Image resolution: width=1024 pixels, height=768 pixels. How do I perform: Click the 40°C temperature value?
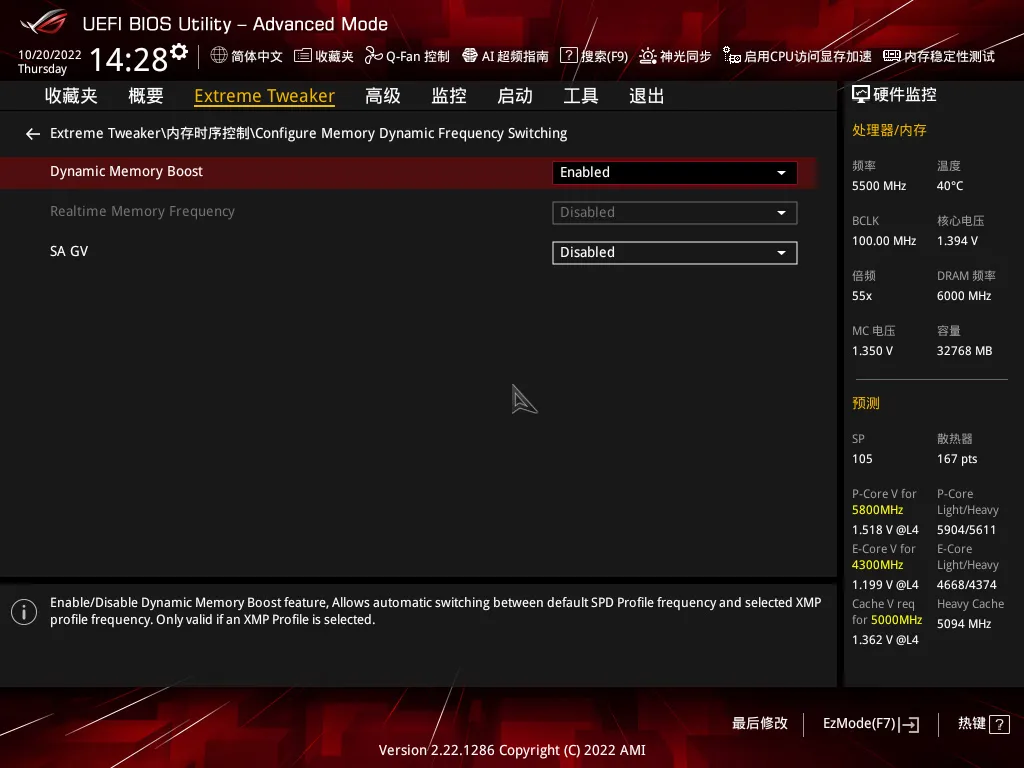(950, 186)
